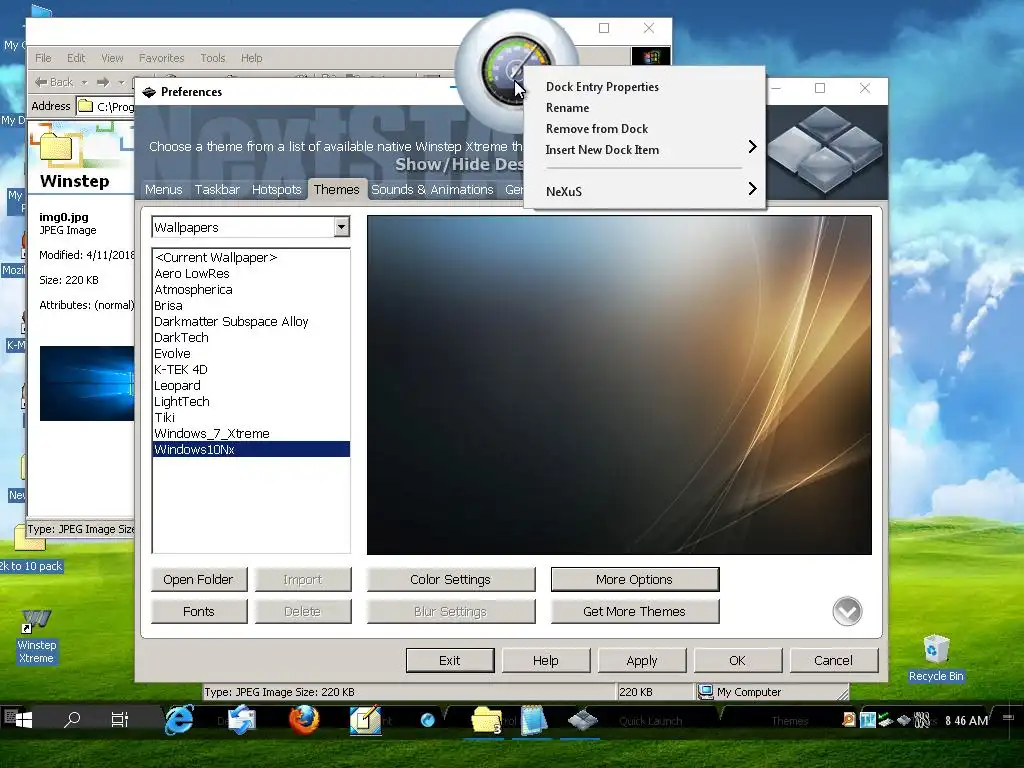The image size is (1024, 768).
Task: Click the Winstep cubes taskbar icon
Action: pyautogui.click(x=583, y=720)
